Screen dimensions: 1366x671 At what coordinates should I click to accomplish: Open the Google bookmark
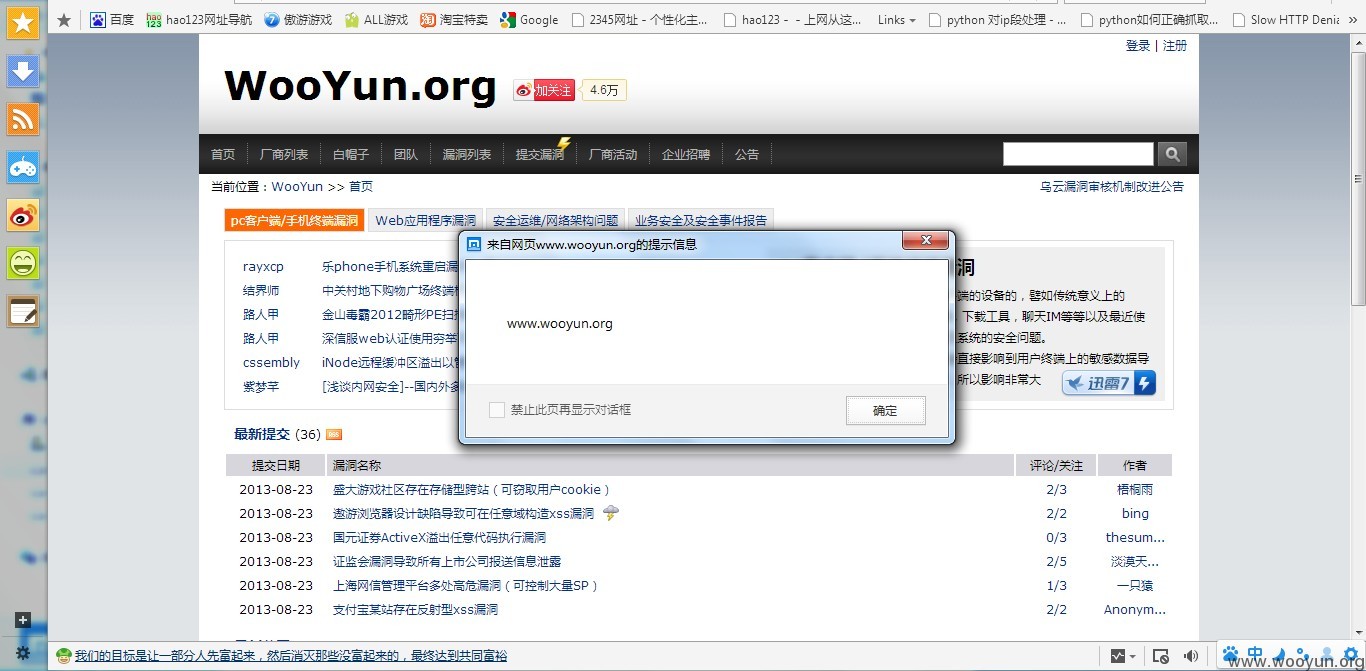point(529,19)
